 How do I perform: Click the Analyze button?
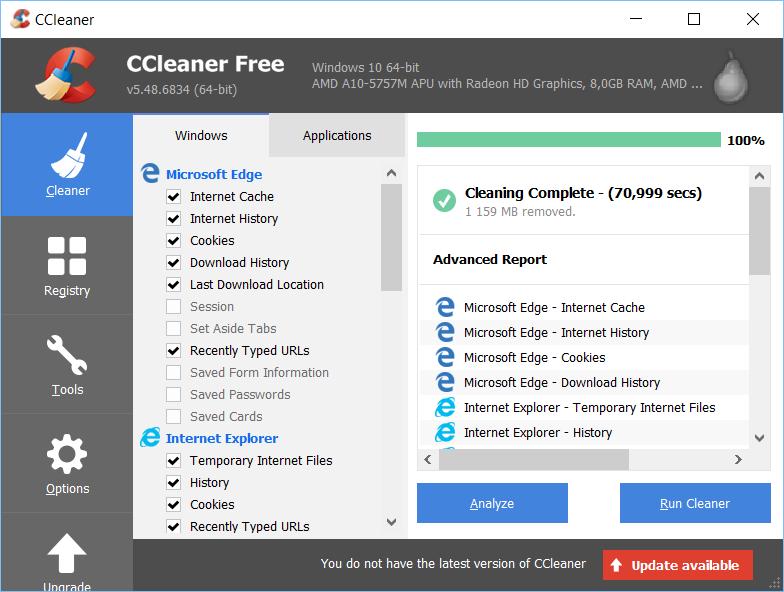pyautogui.click(x=492, y=503)
